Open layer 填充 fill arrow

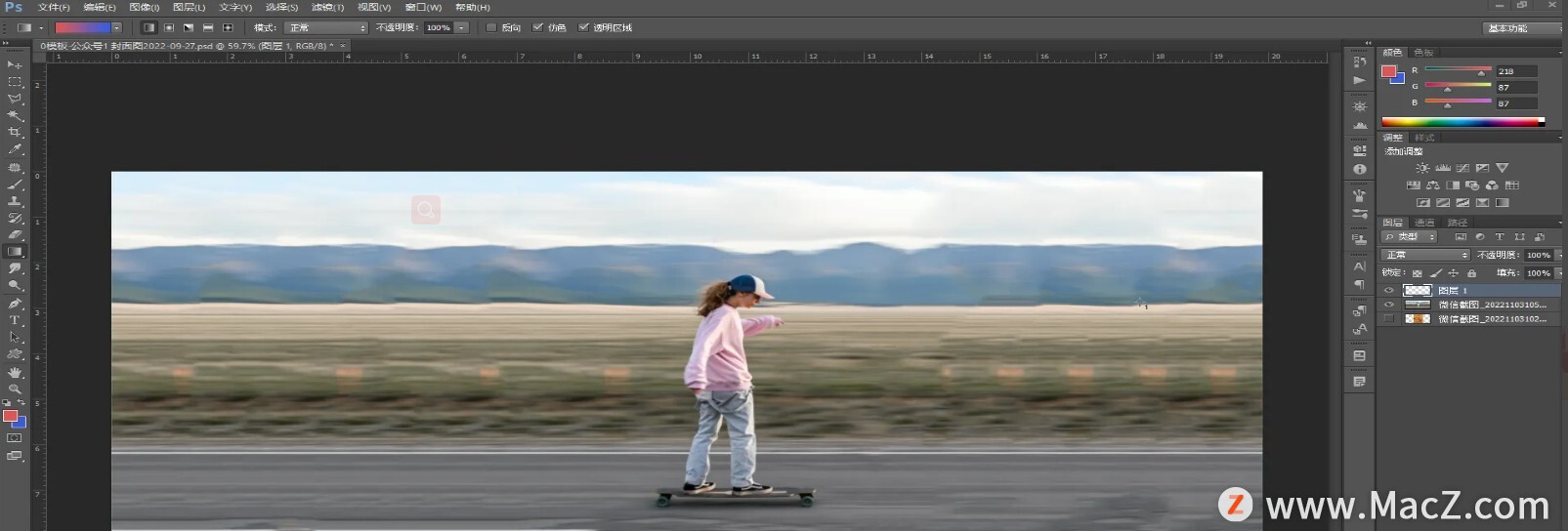pyautogui.click(x=1559, y=273)
